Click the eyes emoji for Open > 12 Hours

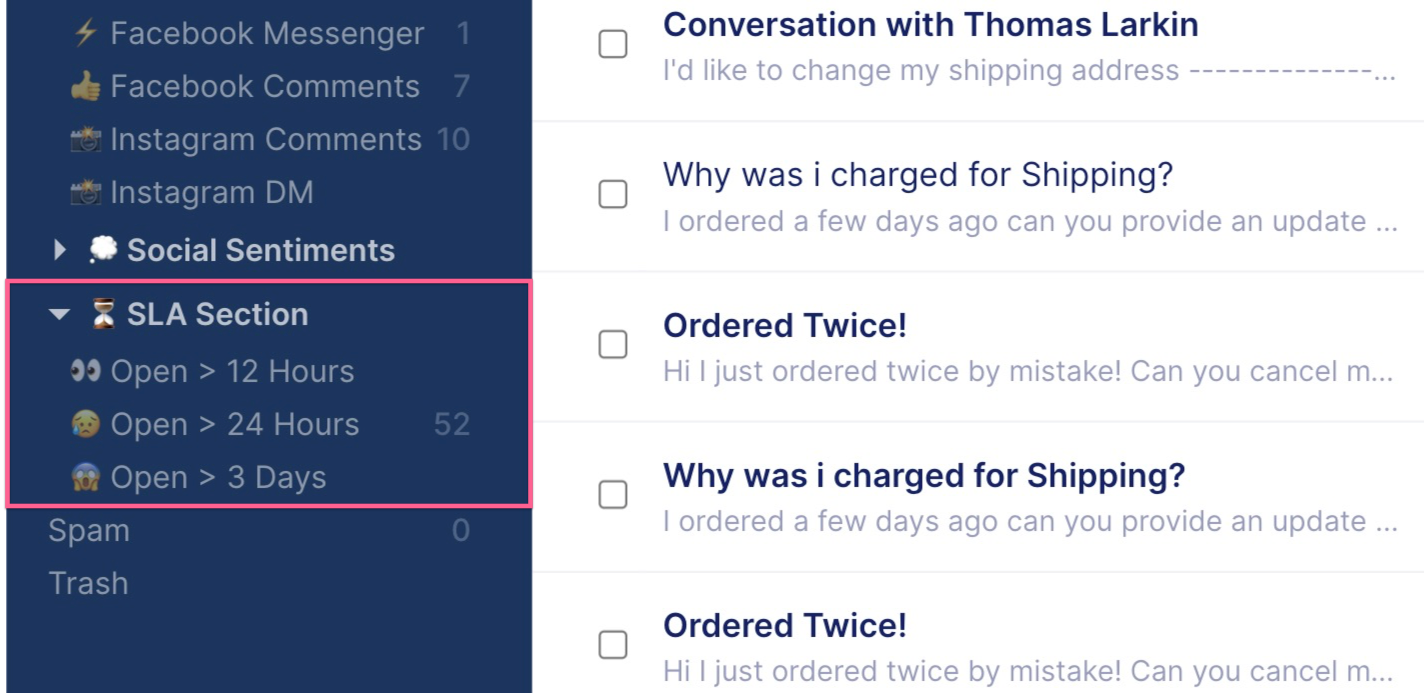86,371
